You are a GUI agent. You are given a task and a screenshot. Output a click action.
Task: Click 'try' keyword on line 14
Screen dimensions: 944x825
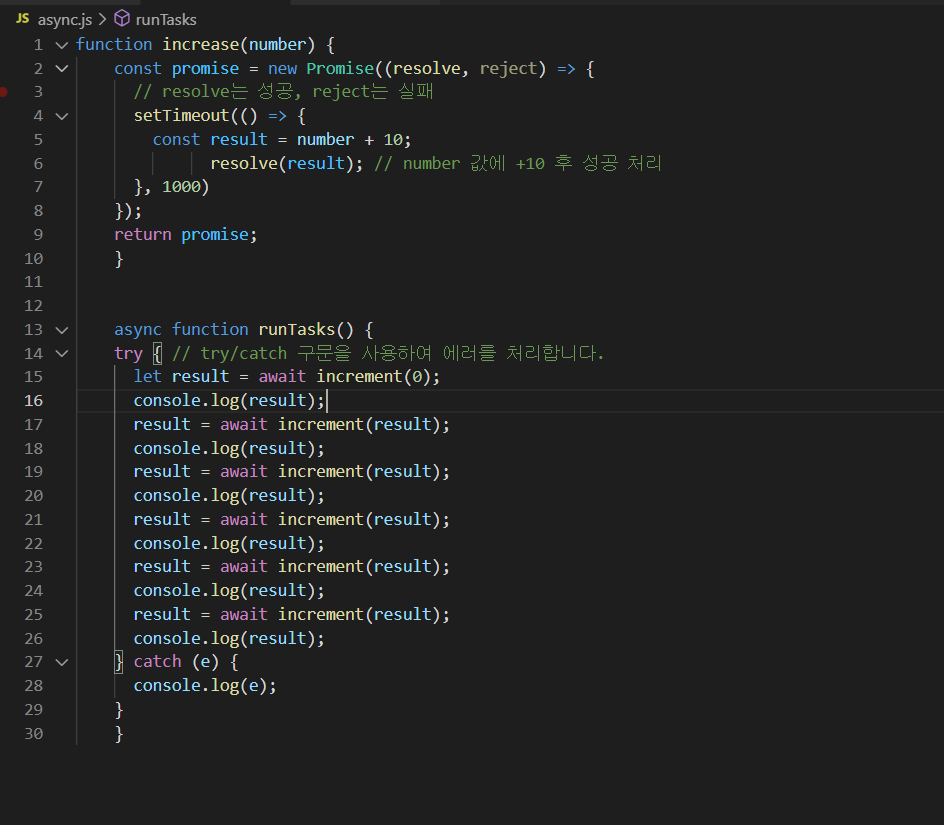128,353
